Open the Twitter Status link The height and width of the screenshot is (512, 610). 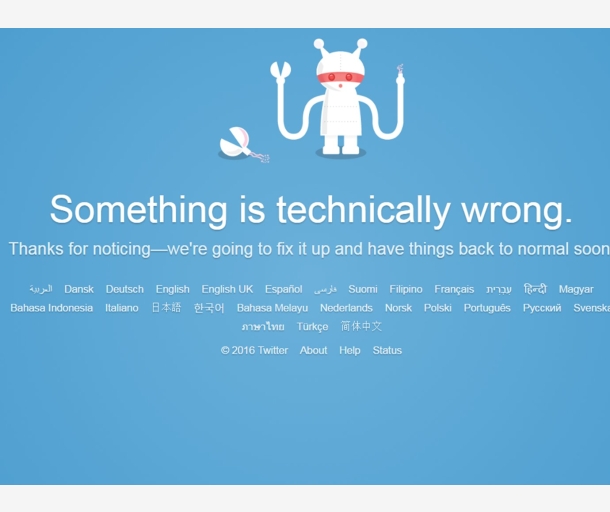[387, 351]
